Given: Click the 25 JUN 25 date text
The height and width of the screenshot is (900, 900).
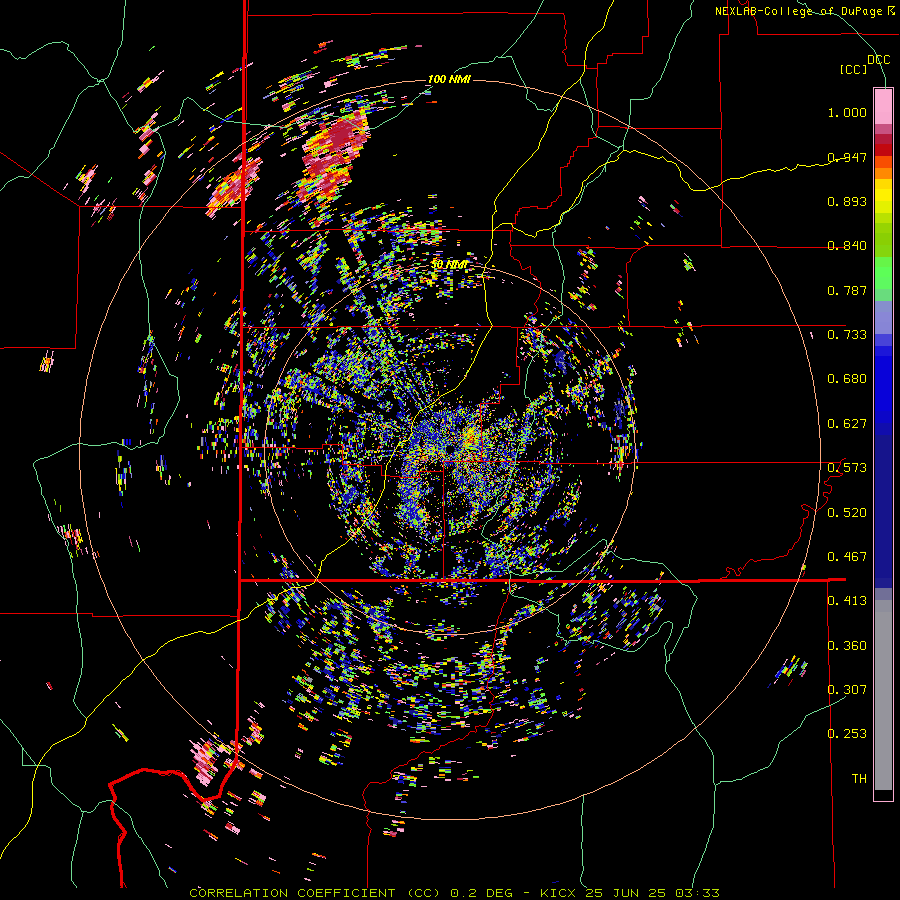Looking at the screenshot, I should coord(625,893).
